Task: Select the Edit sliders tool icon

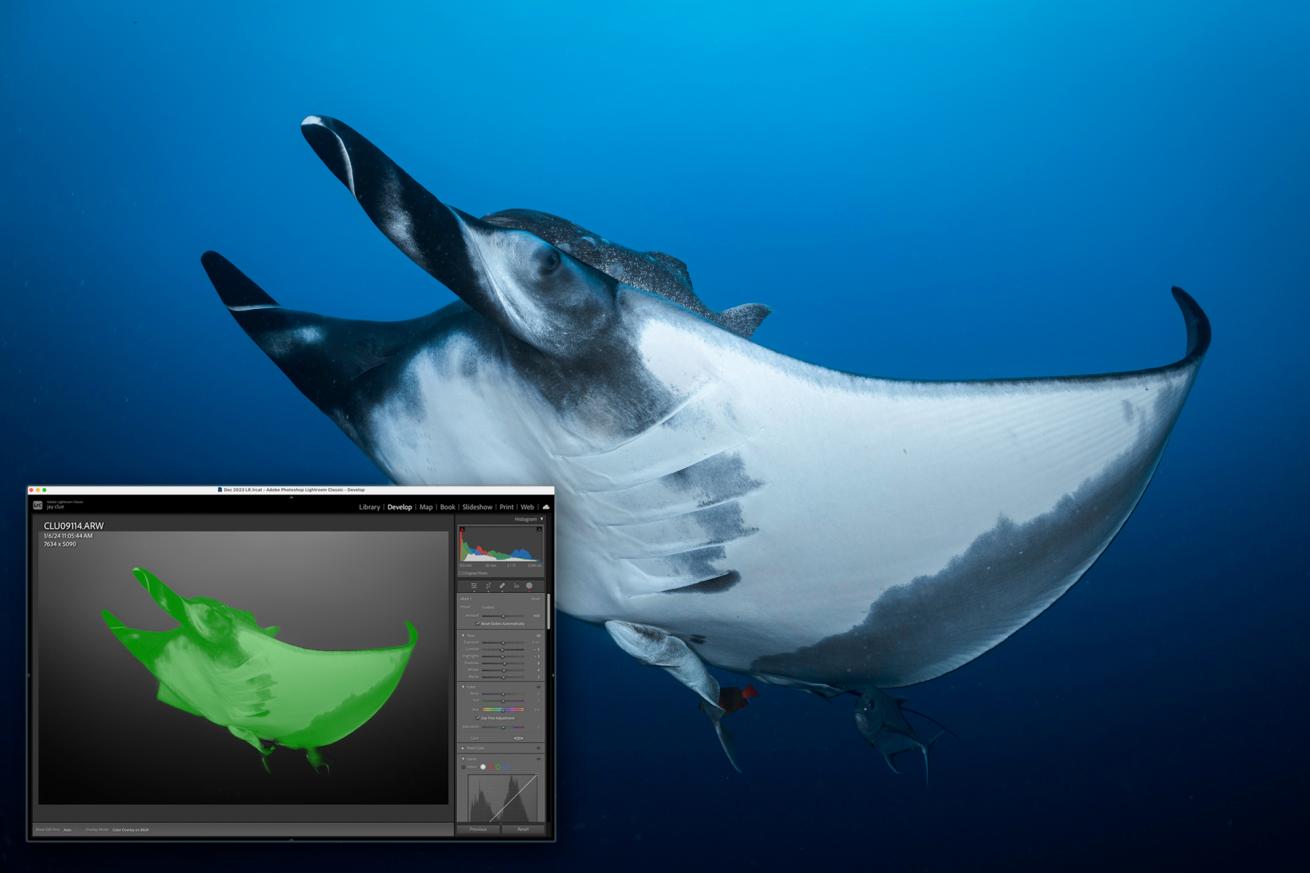Action: (473, 586)
